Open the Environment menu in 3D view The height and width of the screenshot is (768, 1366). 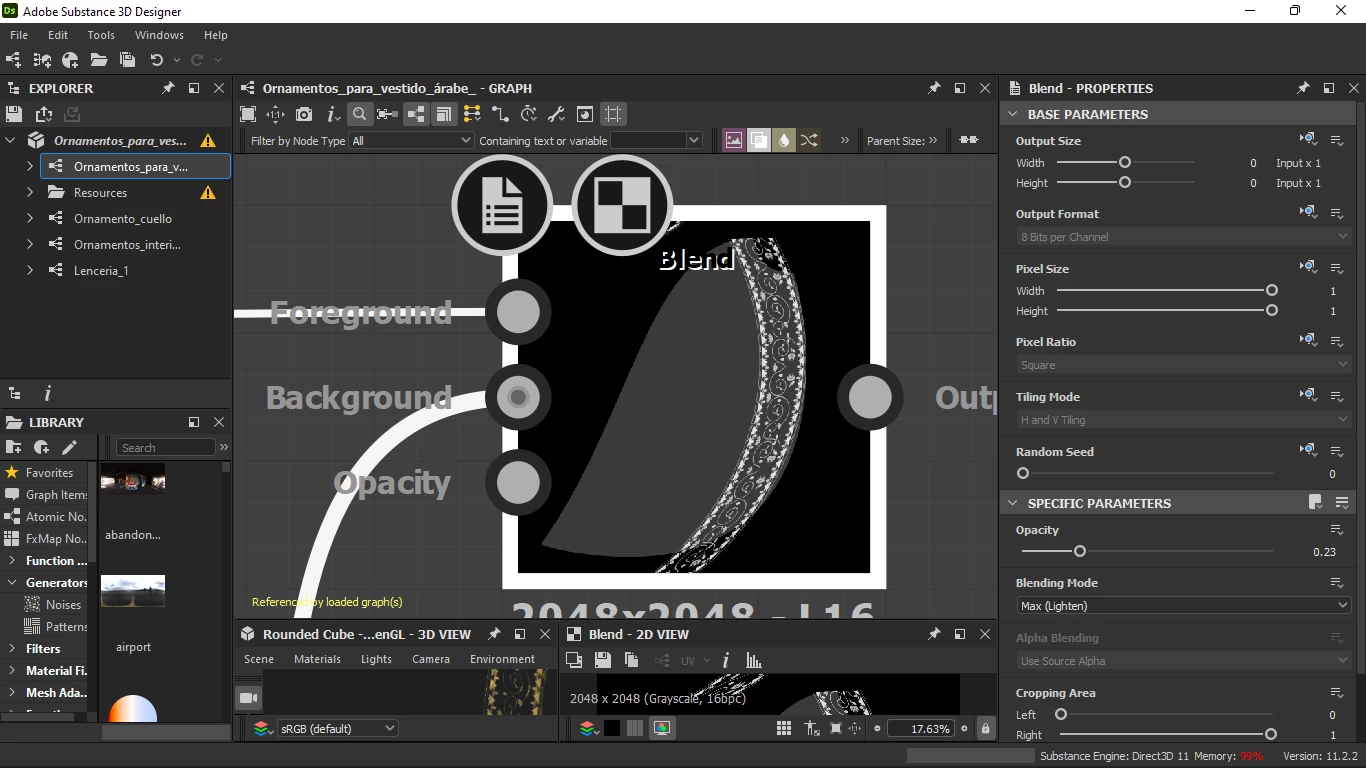coord(502,659)
